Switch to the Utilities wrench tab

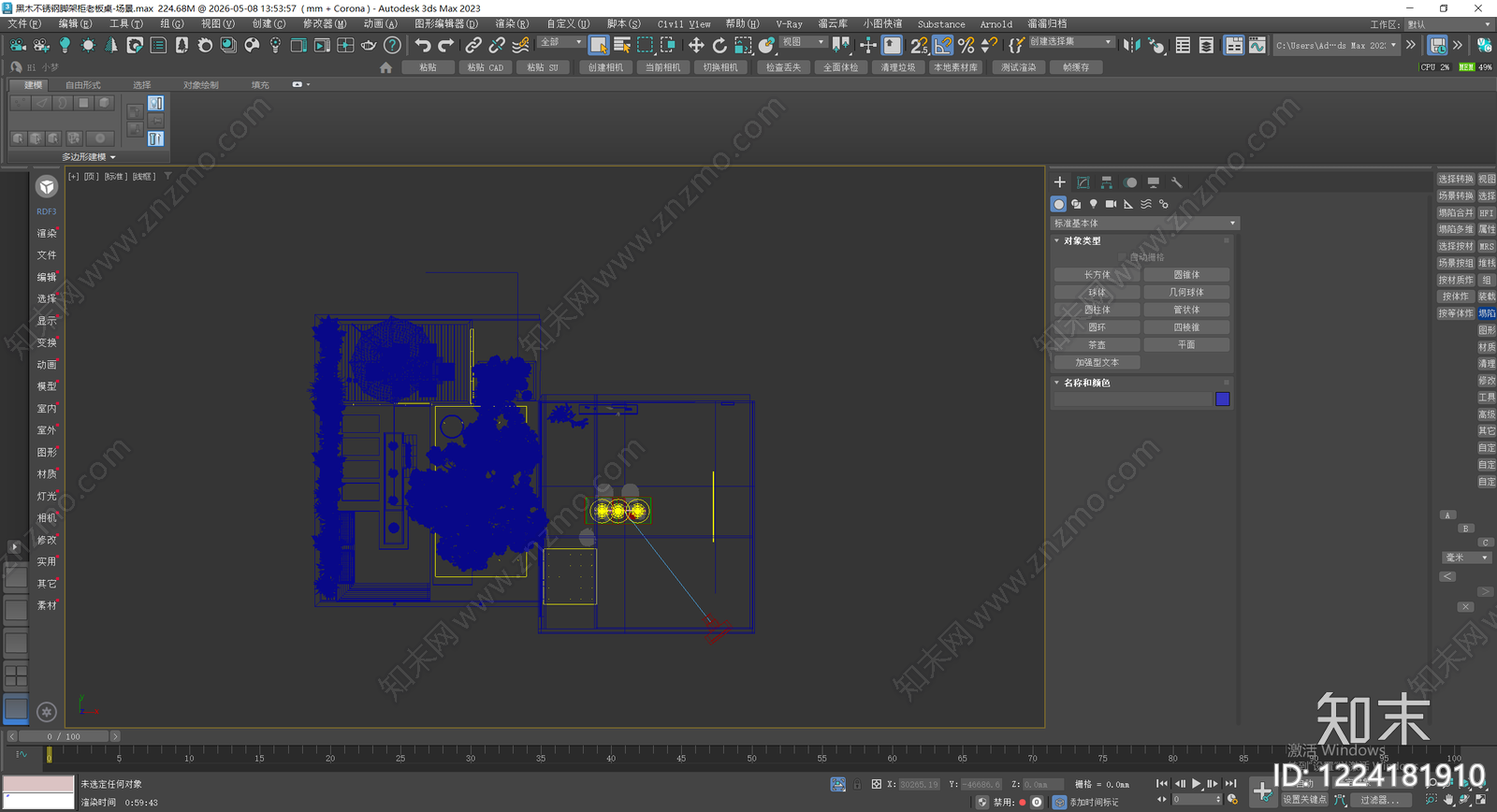click(x=1177, y=182)
